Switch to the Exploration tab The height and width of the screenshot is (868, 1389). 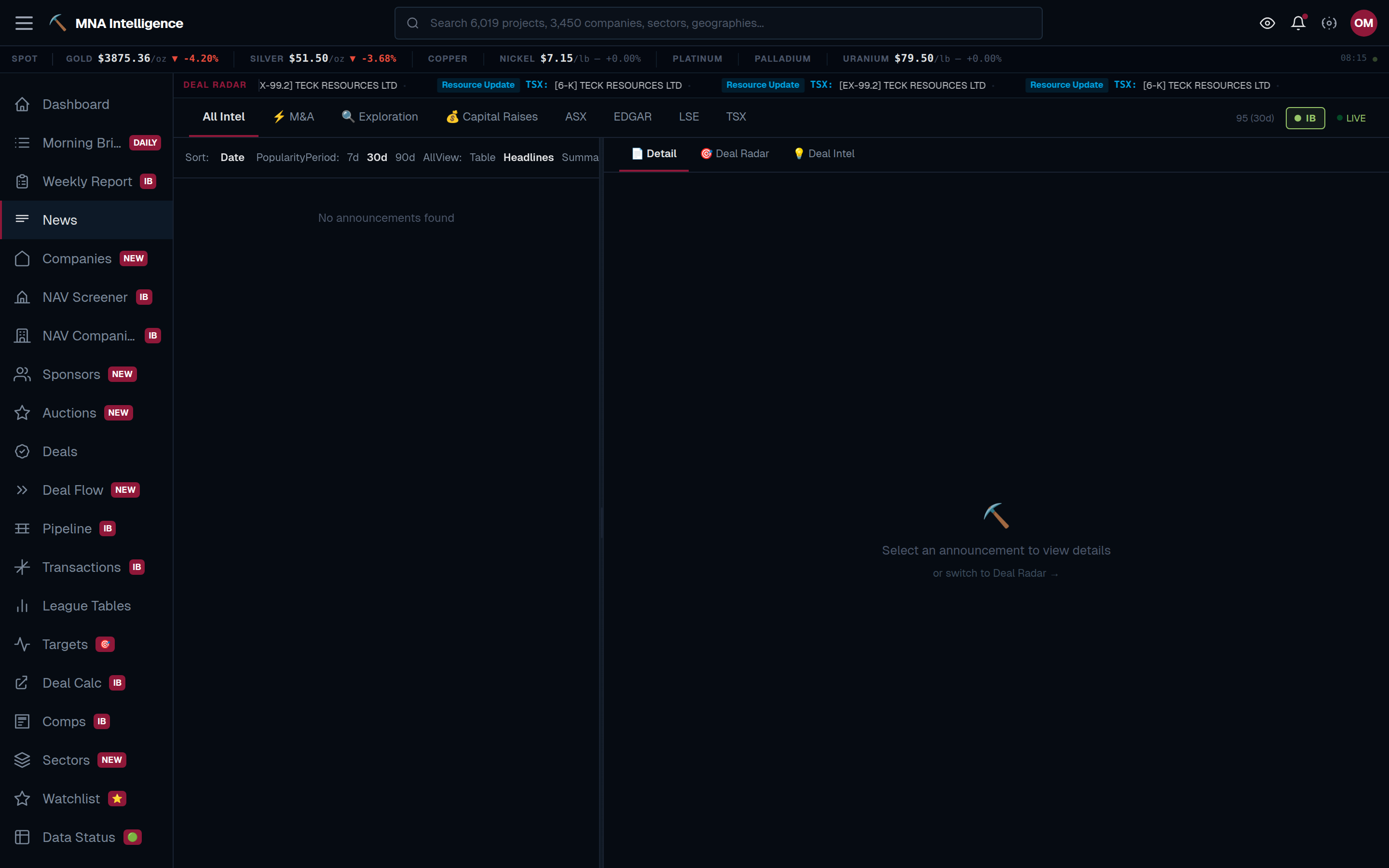click(x=380, y=117)
